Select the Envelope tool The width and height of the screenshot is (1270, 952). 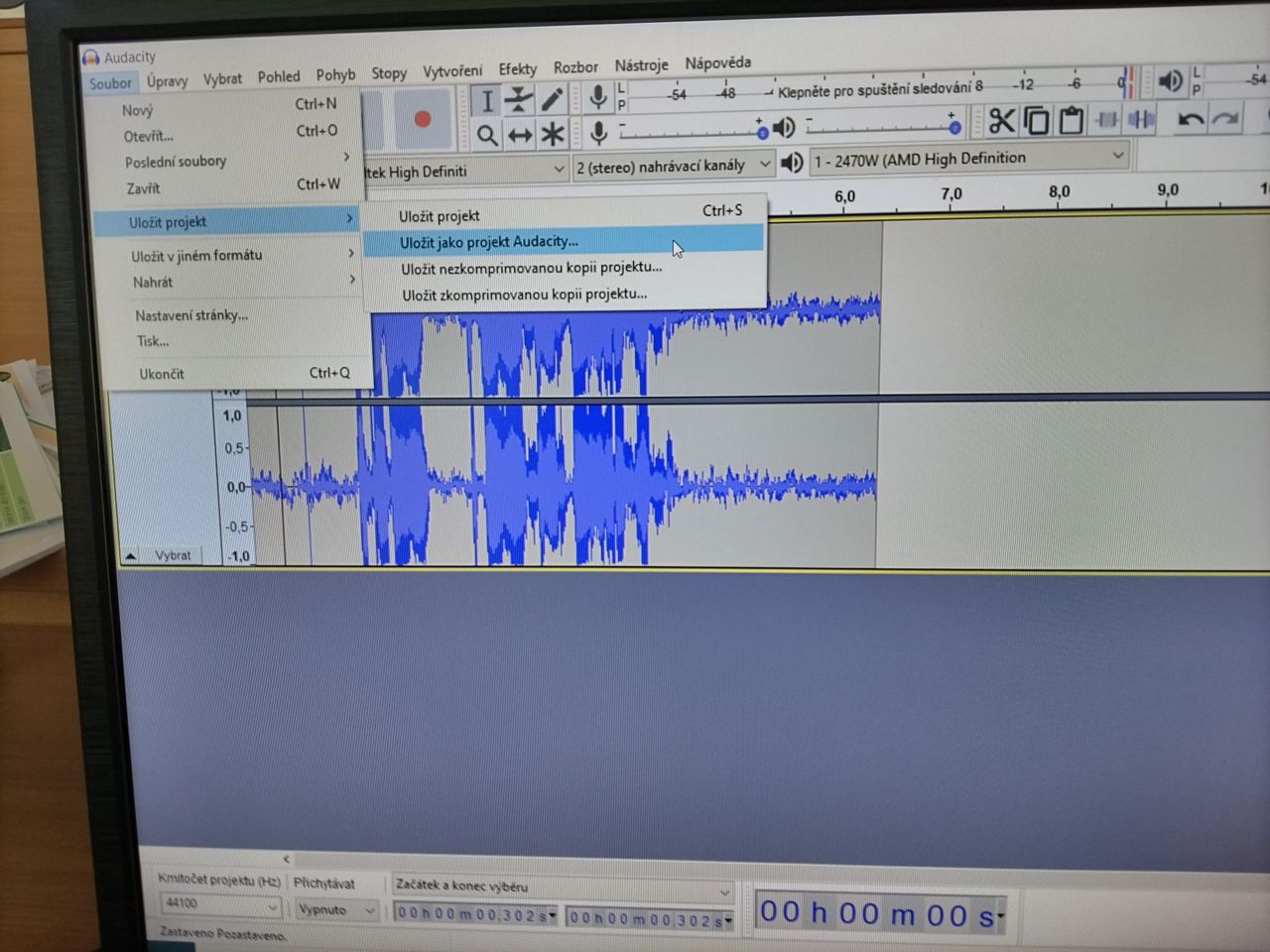519,99
